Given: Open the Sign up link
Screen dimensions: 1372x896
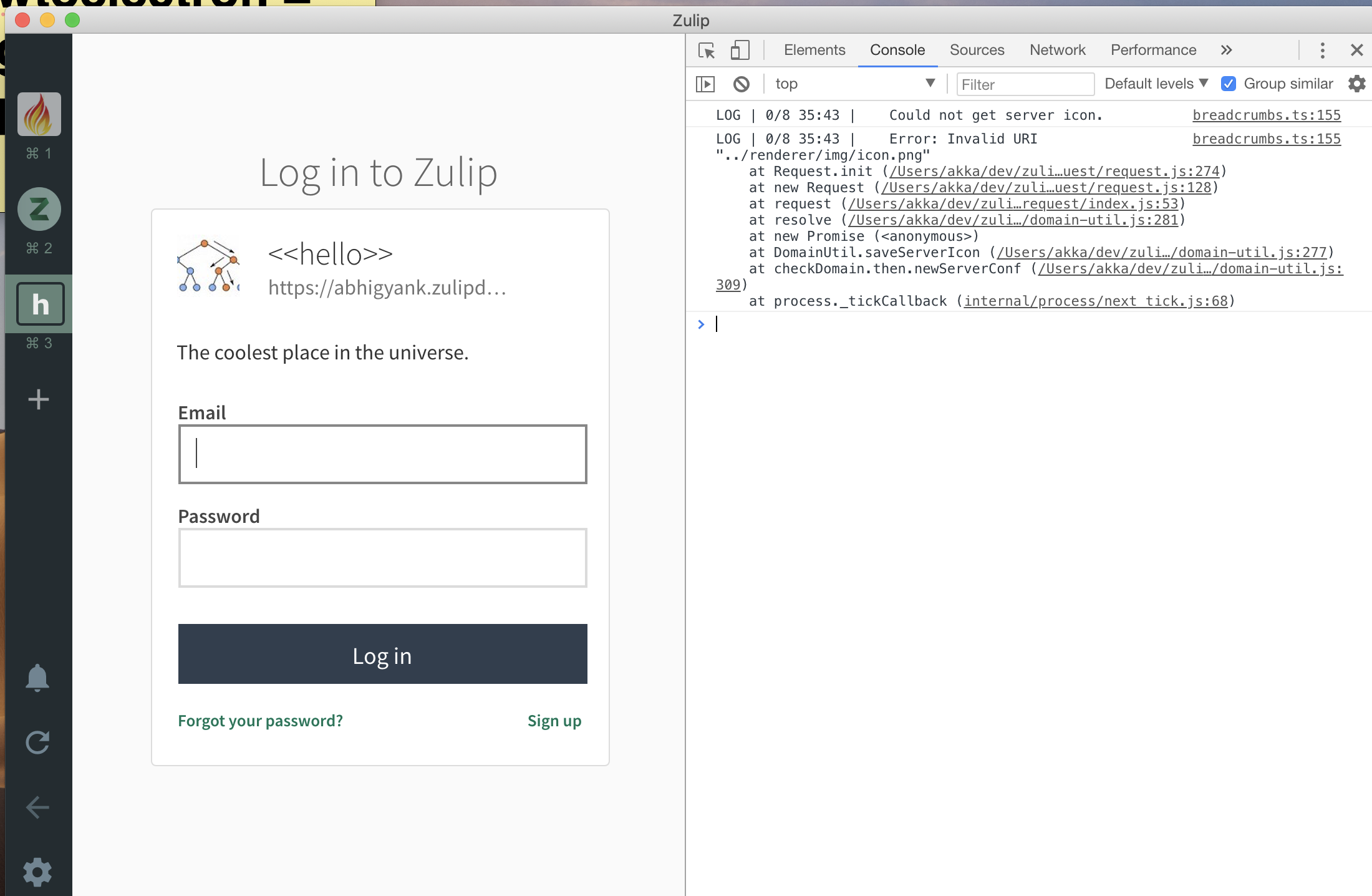Looking at the screenshot, I should [554, 721].
